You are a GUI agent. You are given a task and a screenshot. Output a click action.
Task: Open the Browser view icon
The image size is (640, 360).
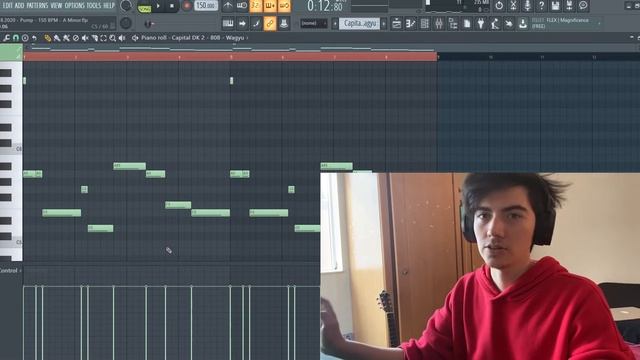point(453,24)
